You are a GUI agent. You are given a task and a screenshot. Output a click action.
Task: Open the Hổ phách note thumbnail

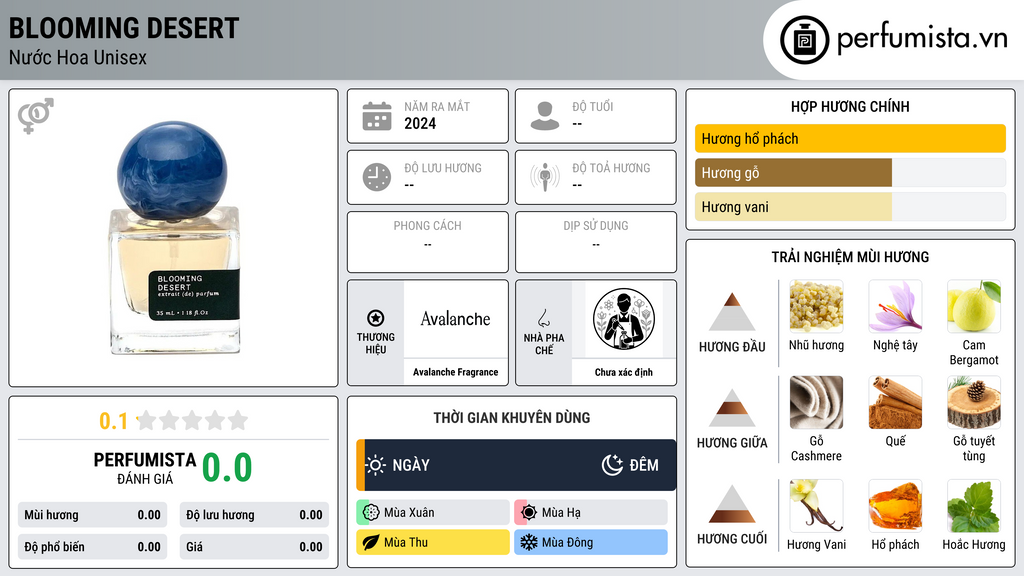click(x=895, y=506)
